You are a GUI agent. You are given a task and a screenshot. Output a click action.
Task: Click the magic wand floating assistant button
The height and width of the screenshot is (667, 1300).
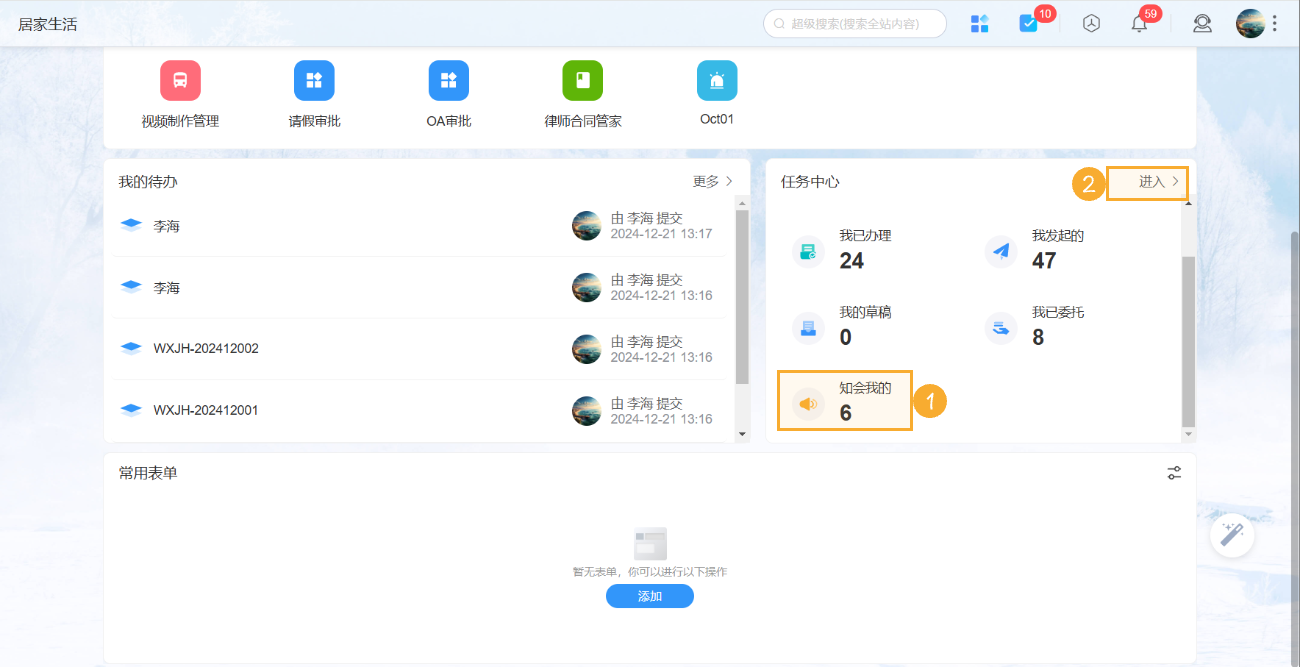click(x=1231, y=535)
